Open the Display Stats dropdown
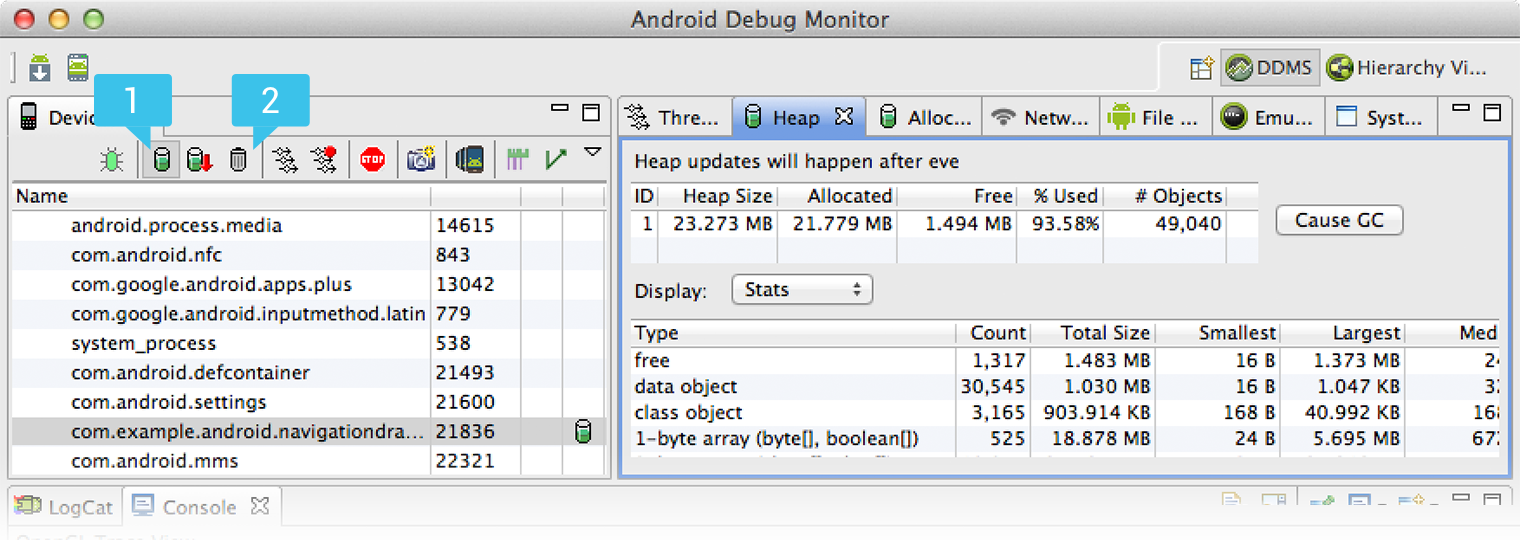This screenshot has width=1520, height=540. (x=802, y=290)
